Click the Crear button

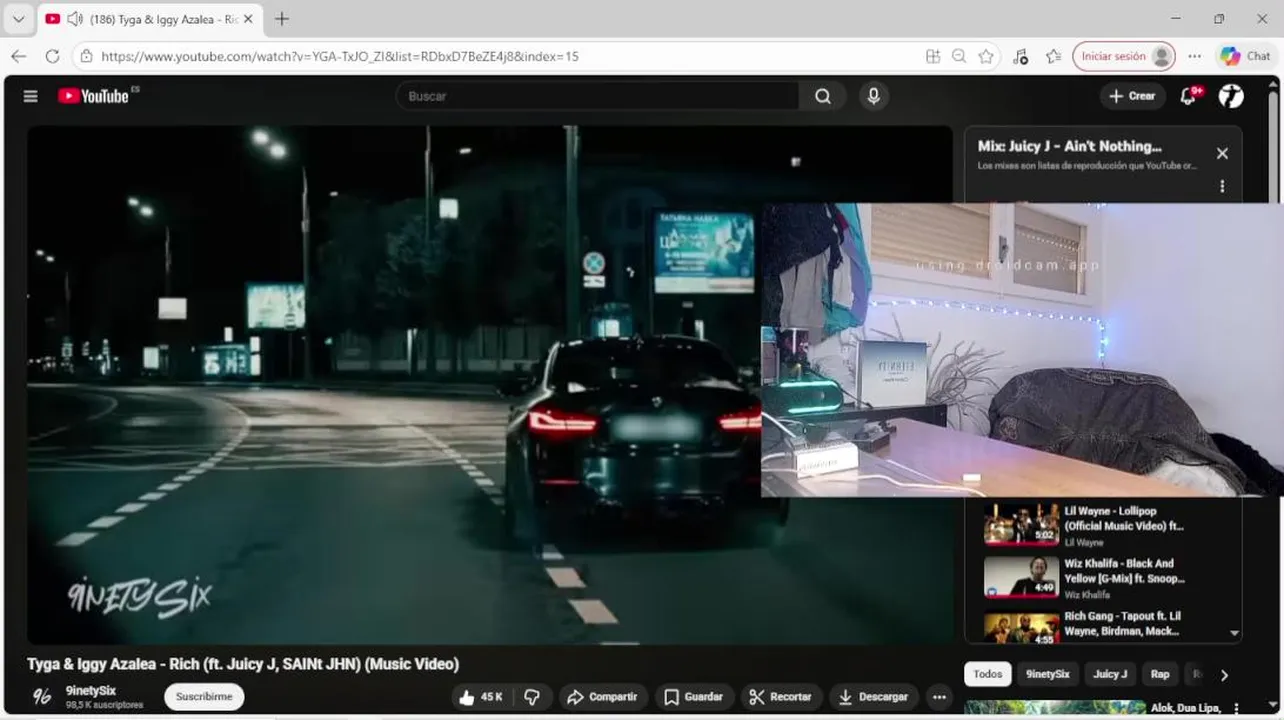tap(1132, 96)
